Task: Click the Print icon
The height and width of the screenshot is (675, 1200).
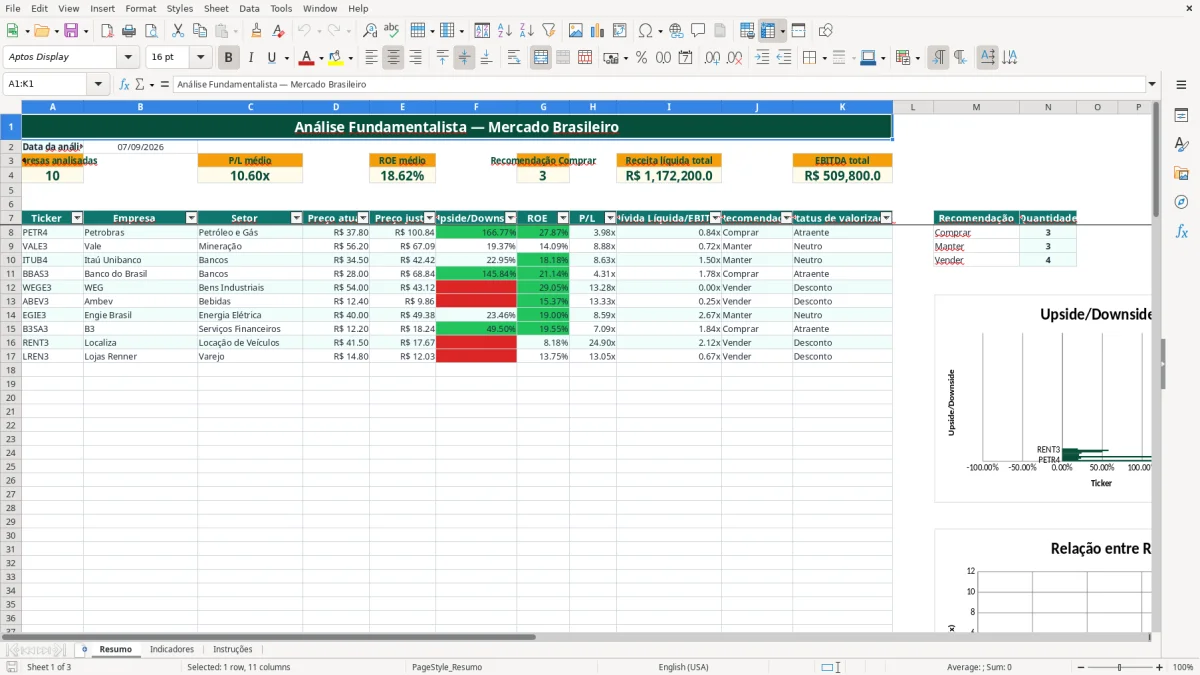Action: coord(129,31)
